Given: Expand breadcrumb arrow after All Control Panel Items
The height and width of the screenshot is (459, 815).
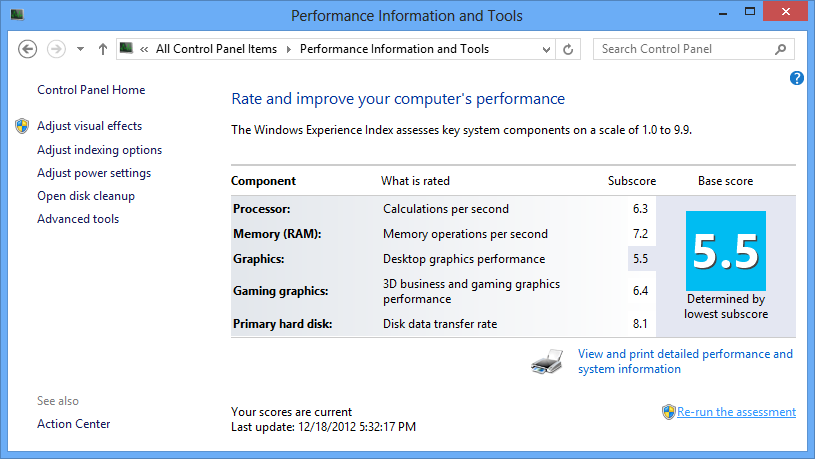Looking at the screenshot, I should coord(288,49).
